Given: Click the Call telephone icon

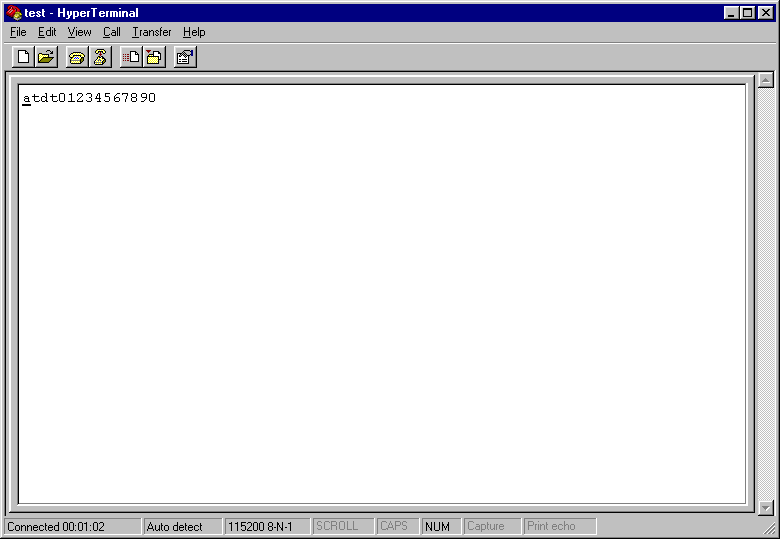Looking at the screenshot, I should [77, 57].
